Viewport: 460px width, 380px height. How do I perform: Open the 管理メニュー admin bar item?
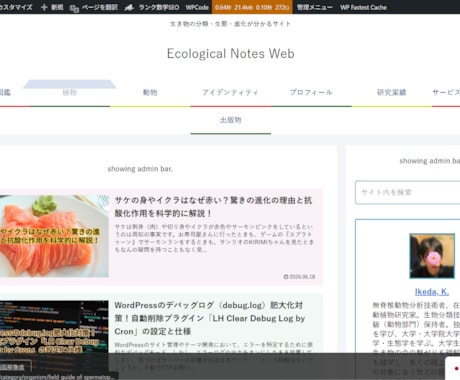315,7
